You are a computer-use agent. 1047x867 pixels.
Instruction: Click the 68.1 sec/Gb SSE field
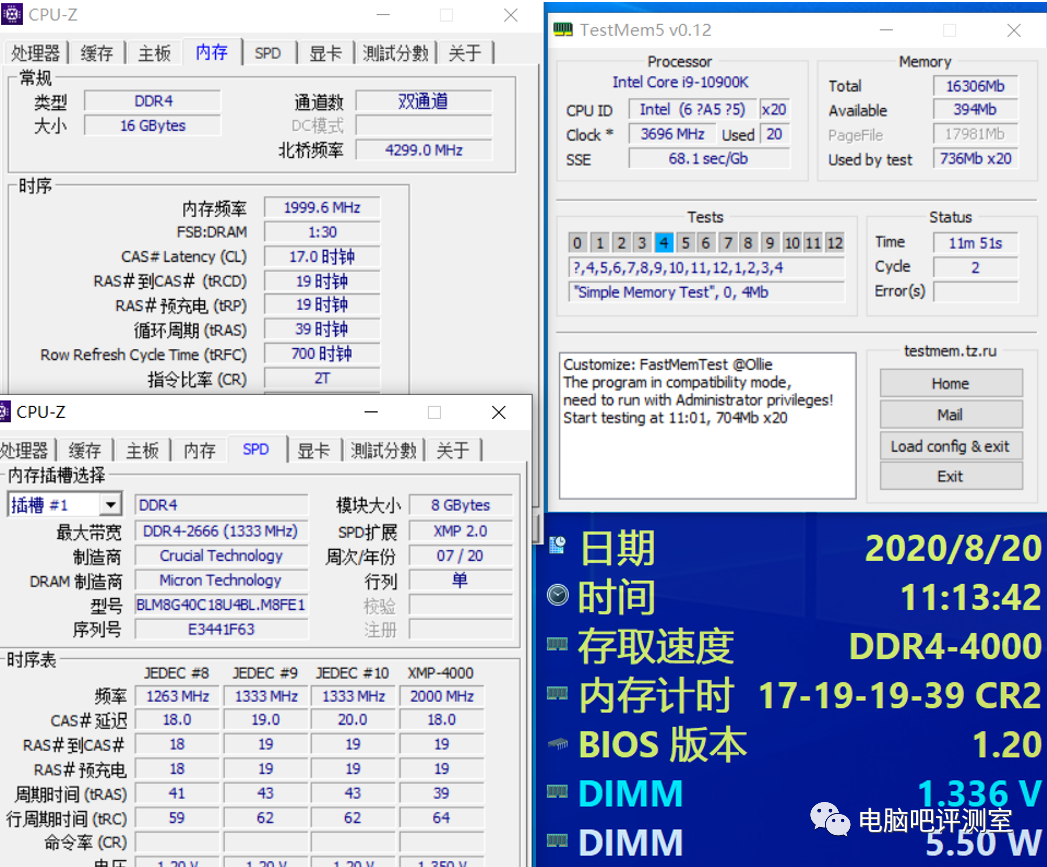(x=708, y=159)
